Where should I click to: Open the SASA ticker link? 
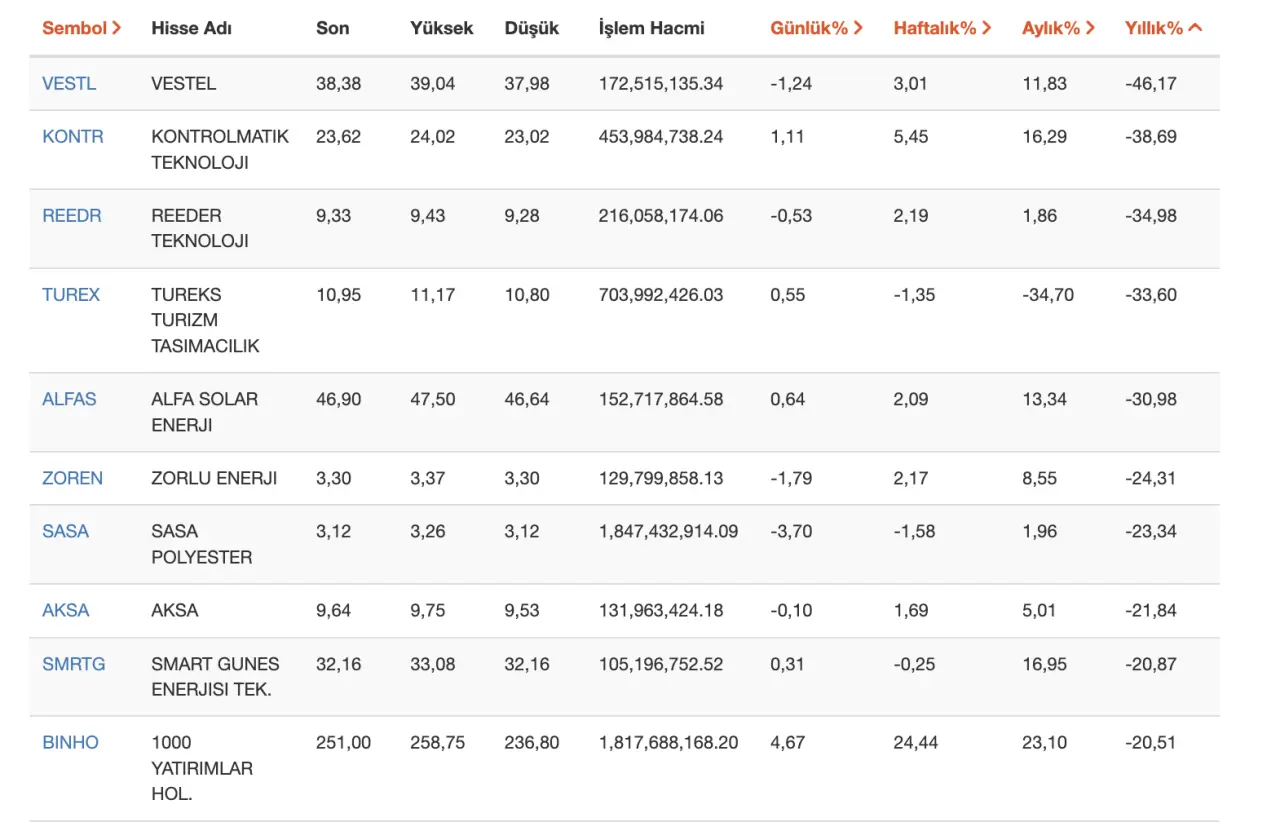(65, 531)
